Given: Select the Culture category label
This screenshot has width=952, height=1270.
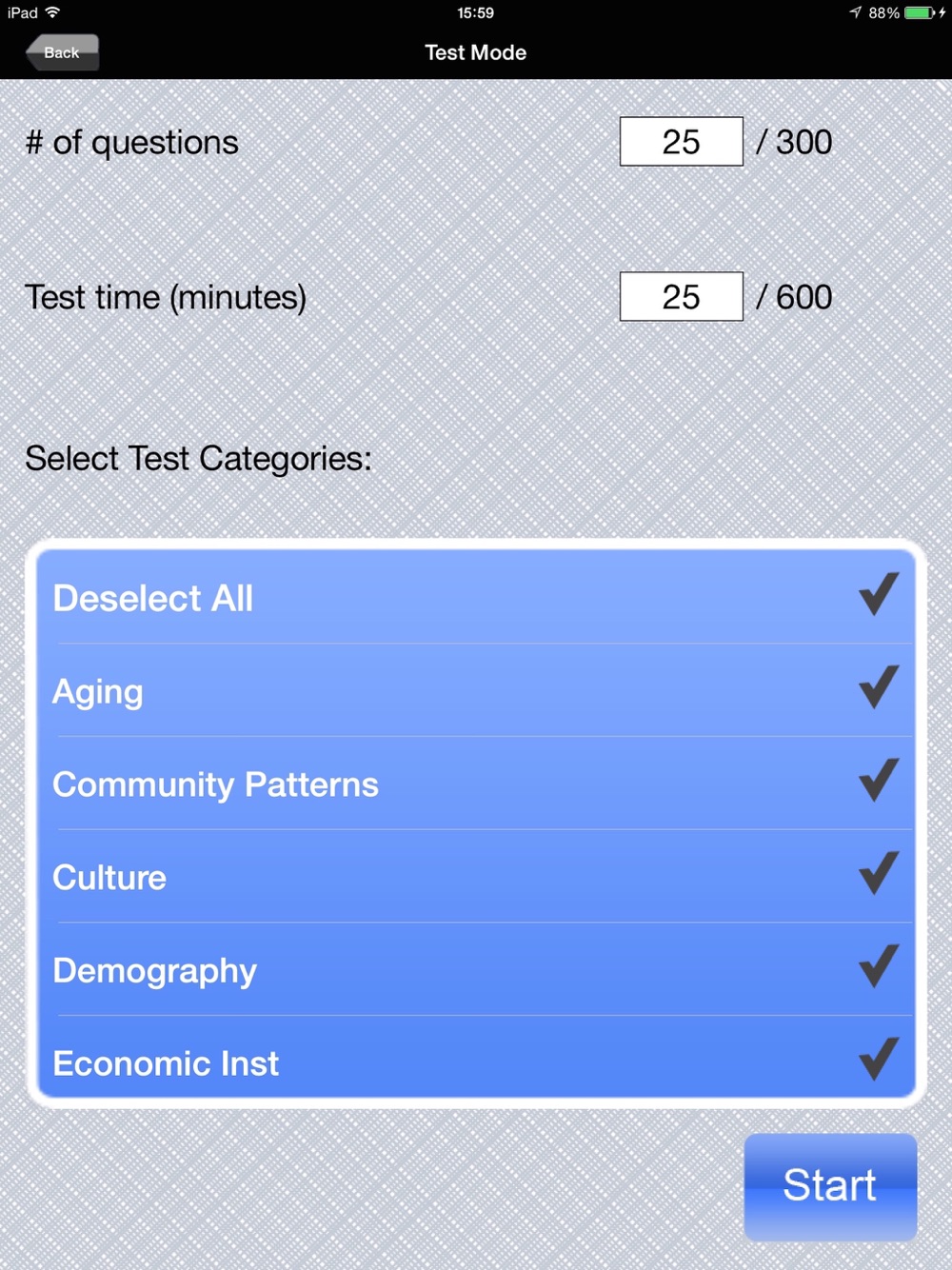Looking at the screenshot, I should point(109,878).
